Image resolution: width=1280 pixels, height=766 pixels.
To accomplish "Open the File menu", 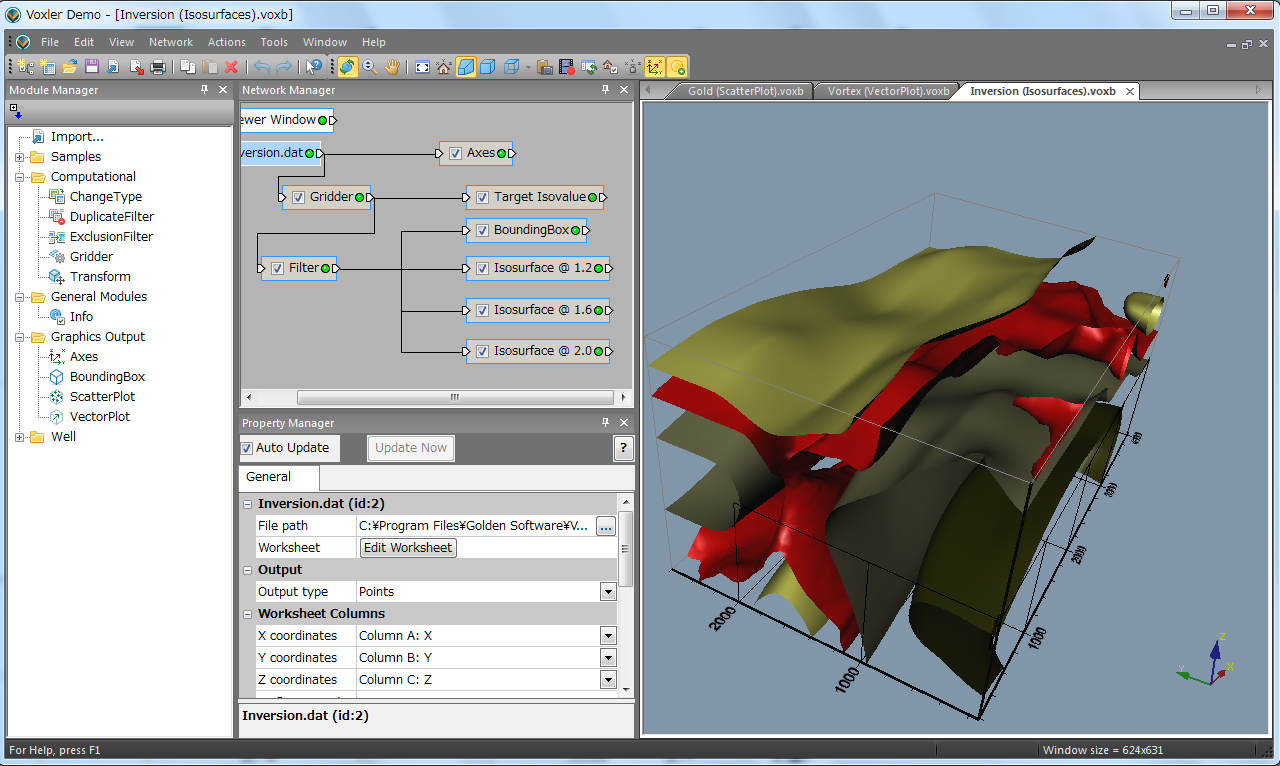I will [x=50, y=42].
